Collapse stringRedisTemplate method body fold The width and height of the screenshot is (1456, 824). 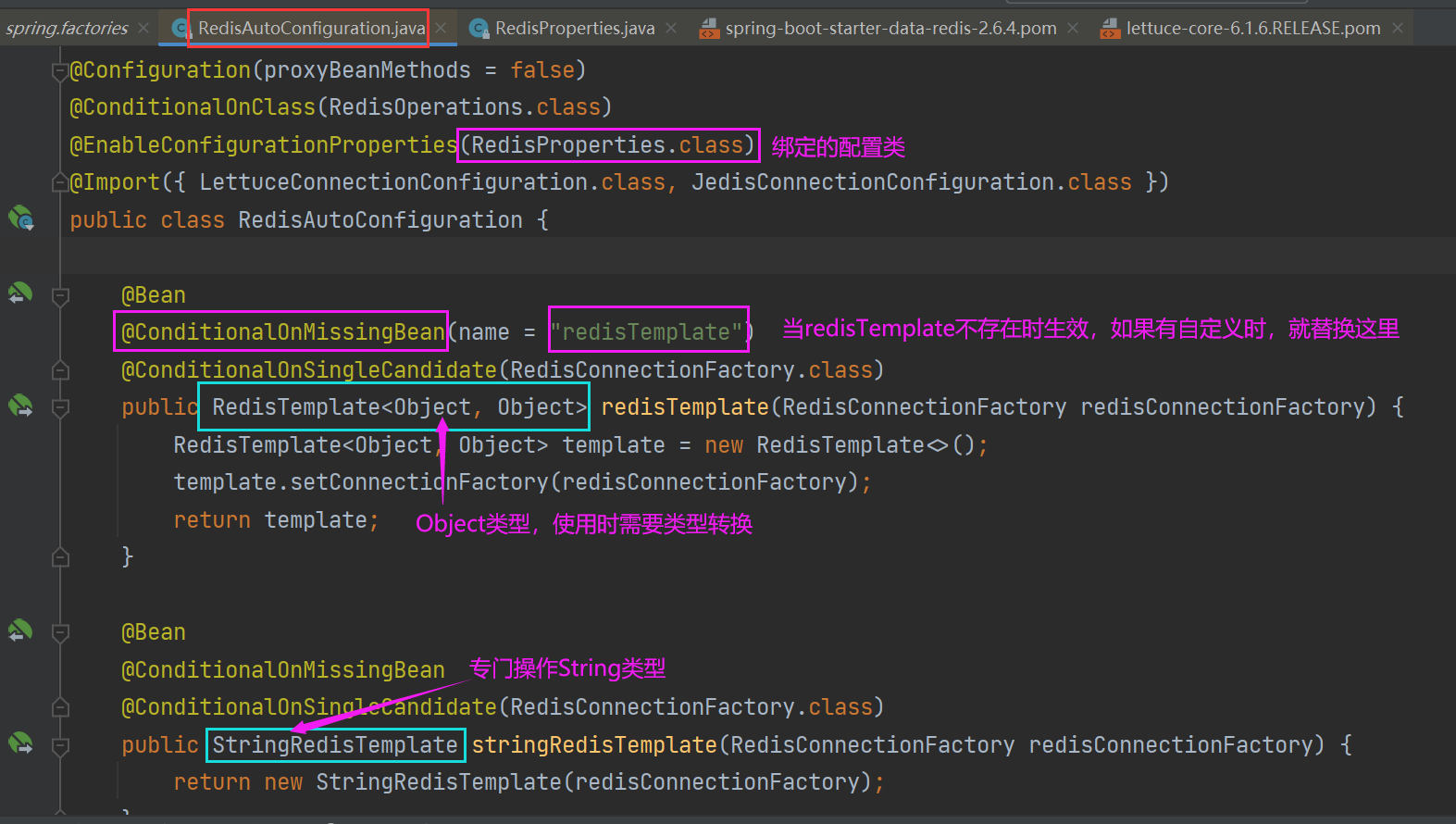(60, 745)
